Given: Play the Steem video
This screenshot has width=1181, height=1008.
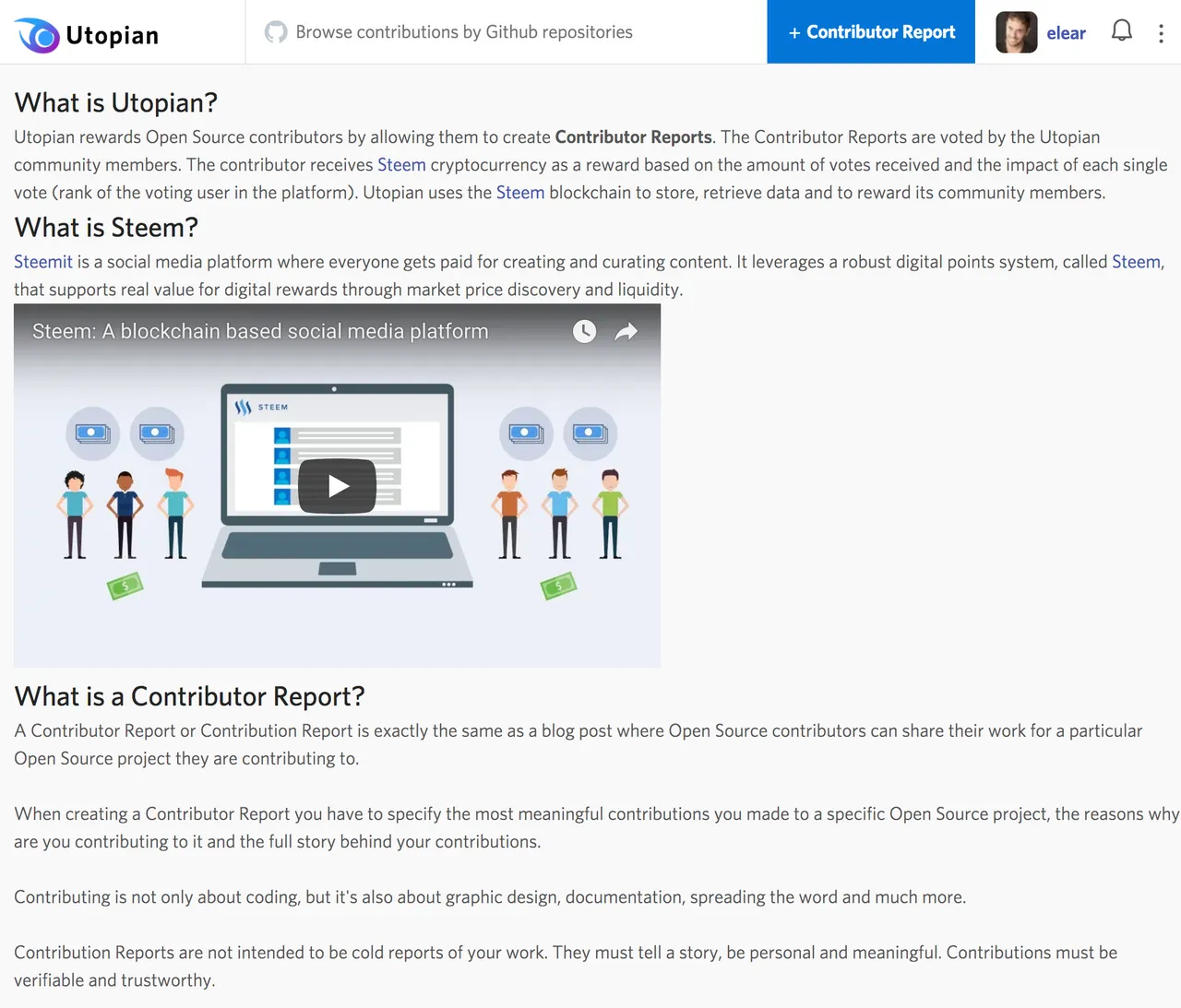Looking at the screenshot, I should 337,486.
